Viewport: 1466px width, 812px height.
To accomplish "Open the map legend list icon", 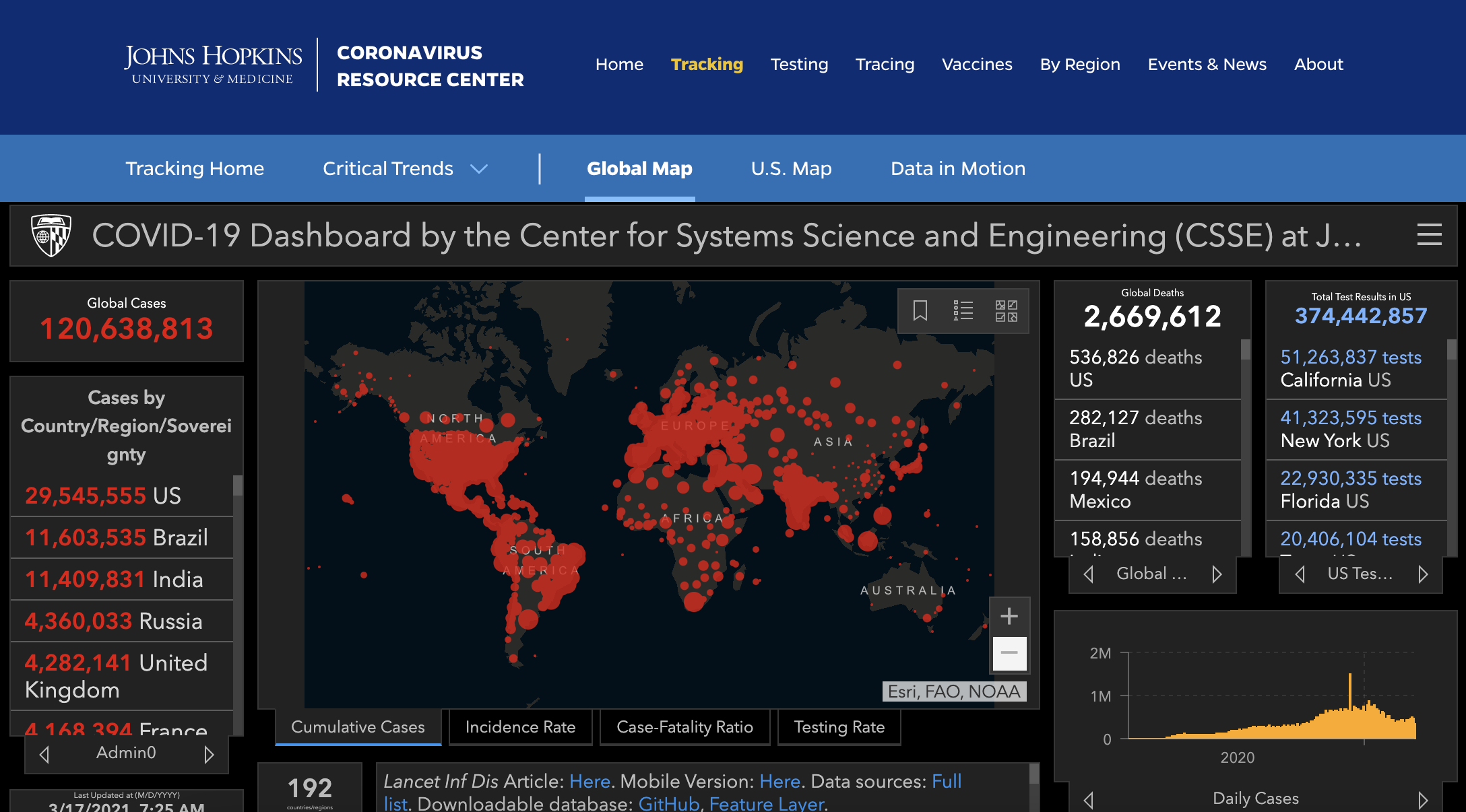I will [963, 310].
